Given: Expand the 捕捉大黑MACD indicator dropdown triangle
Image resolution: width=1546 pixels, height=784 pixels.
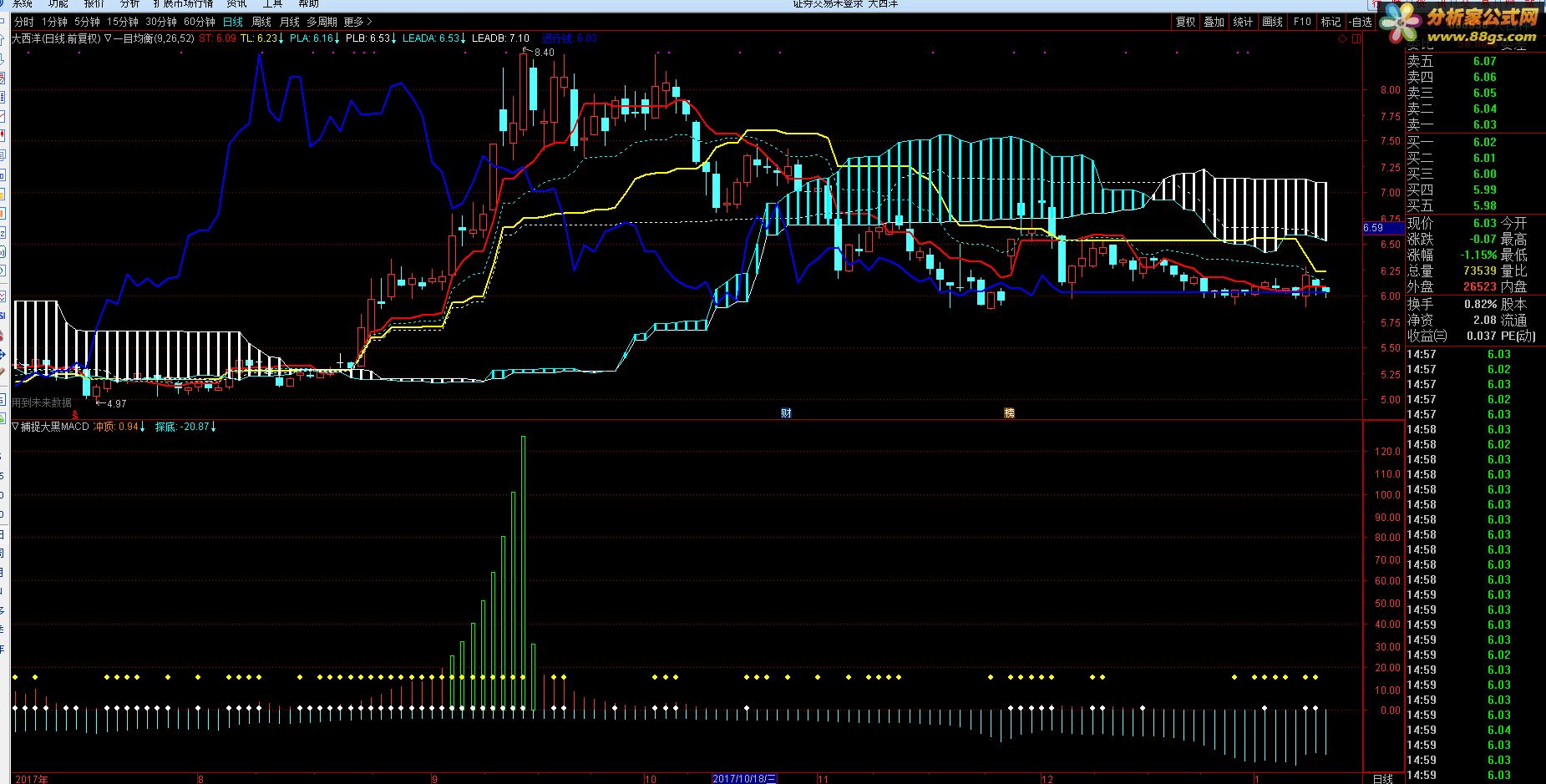Looking at the screenshot, I should coord(15,427).
